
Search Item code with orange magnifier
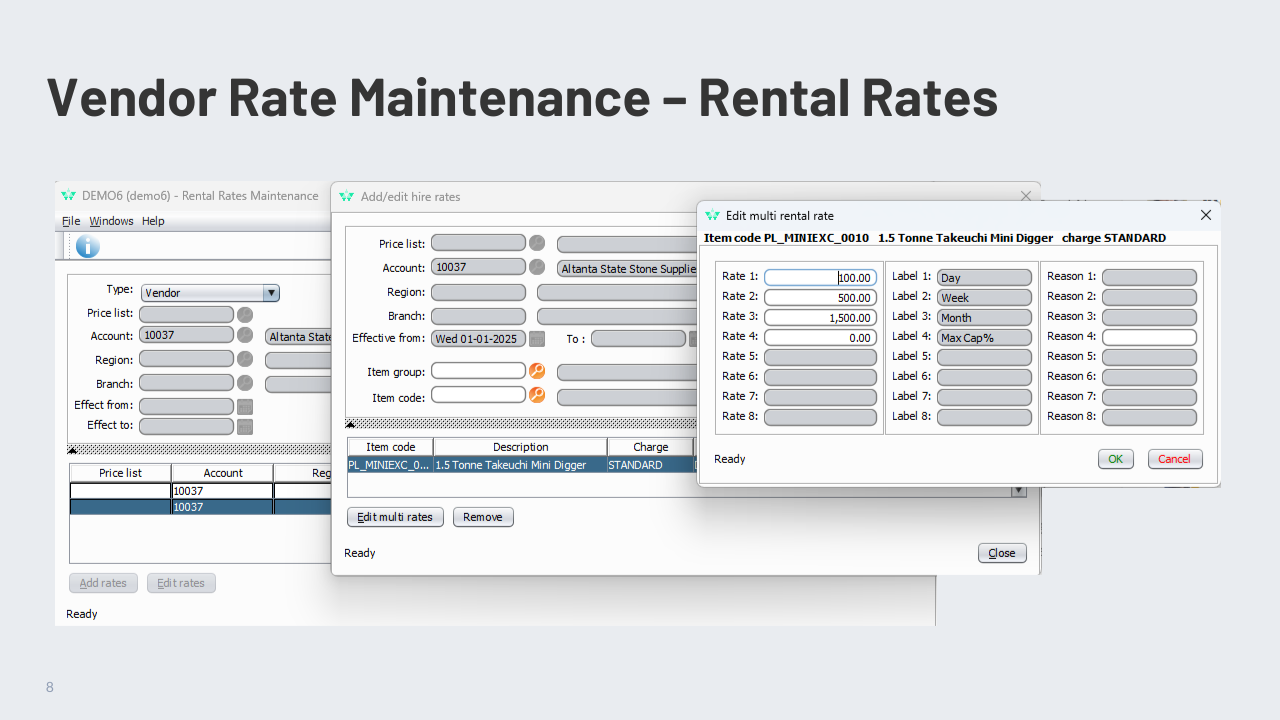click(537, 395)
